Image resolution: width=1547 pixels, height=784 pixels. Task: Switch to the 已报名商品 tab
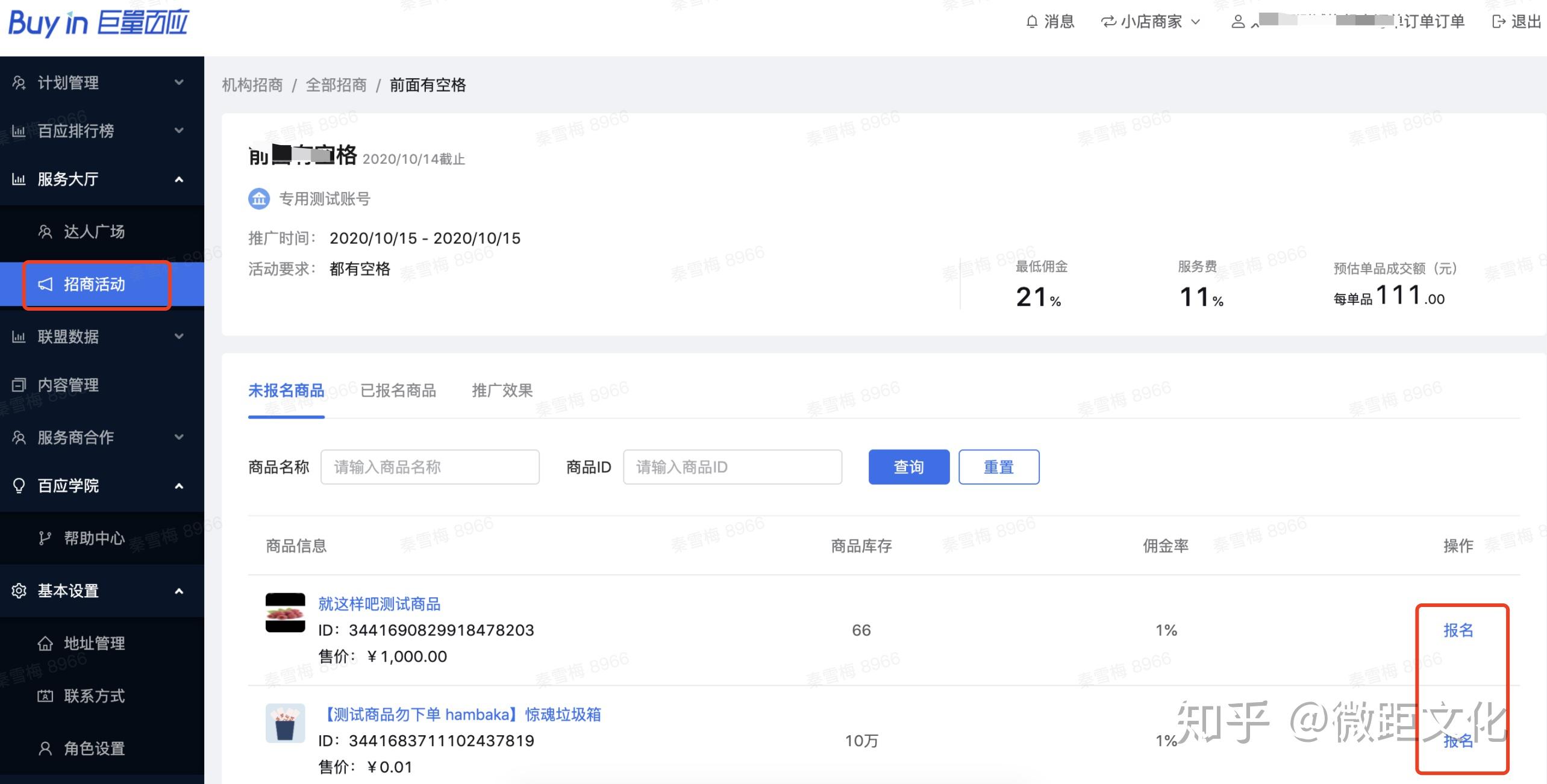click(398, 391)
